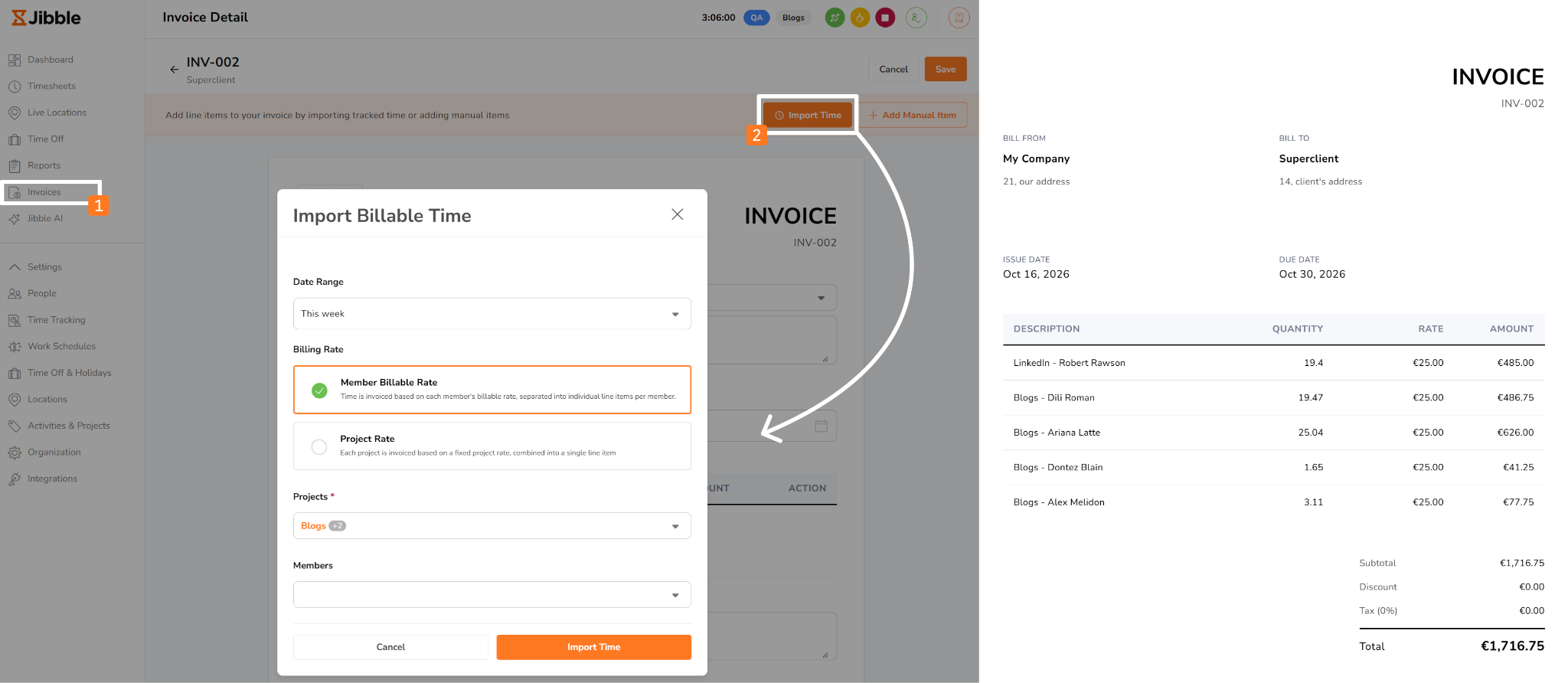Click the +2 projects badge
This screenshot has height=683, width=1568.
click(338, 526)
